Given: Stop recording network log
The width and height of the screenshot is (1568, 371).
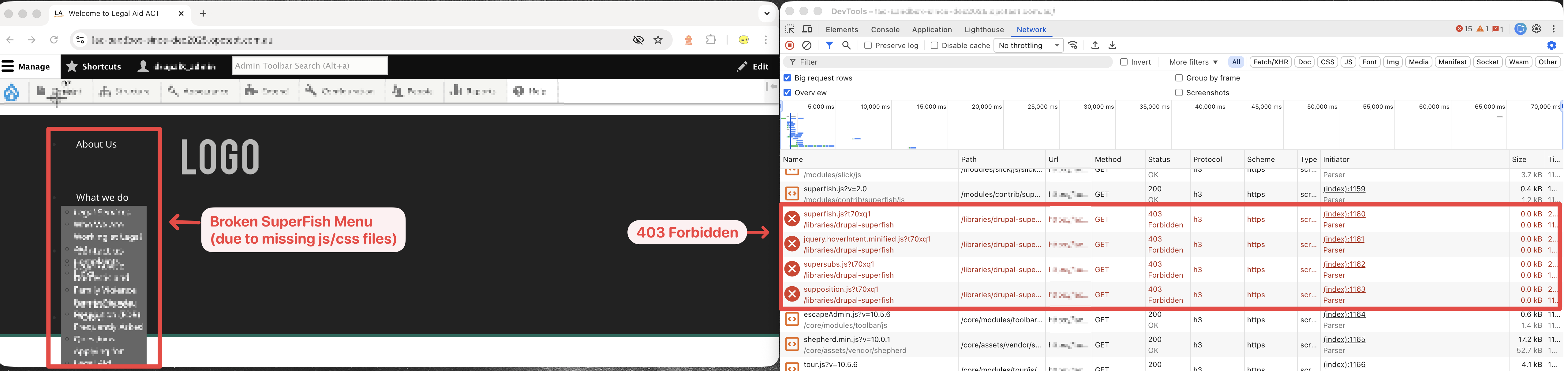Looking at the screenshot, I should click(x=789, y=45).
